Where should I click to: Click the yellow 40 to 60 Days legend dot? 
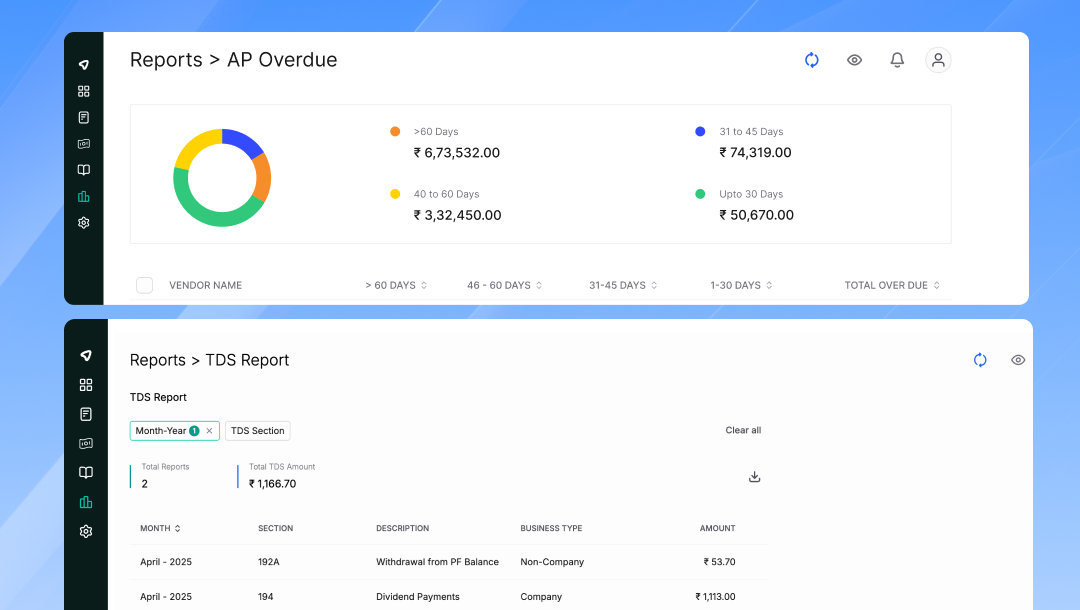click(395, 194)
